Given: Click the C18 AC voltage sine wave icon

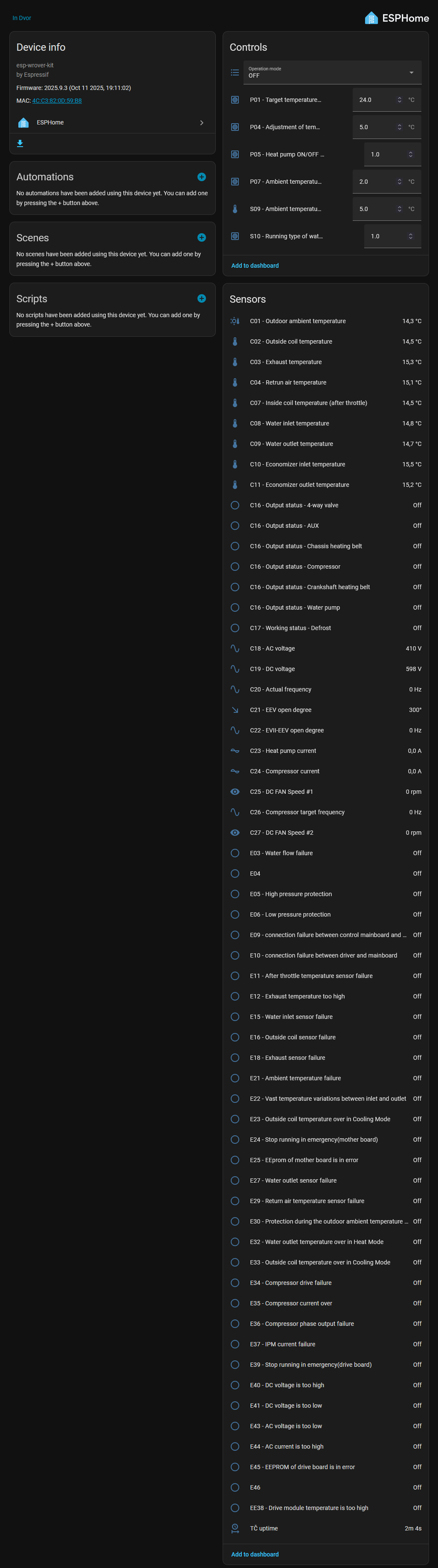Looking at the screenshot, I should point(235,649).
